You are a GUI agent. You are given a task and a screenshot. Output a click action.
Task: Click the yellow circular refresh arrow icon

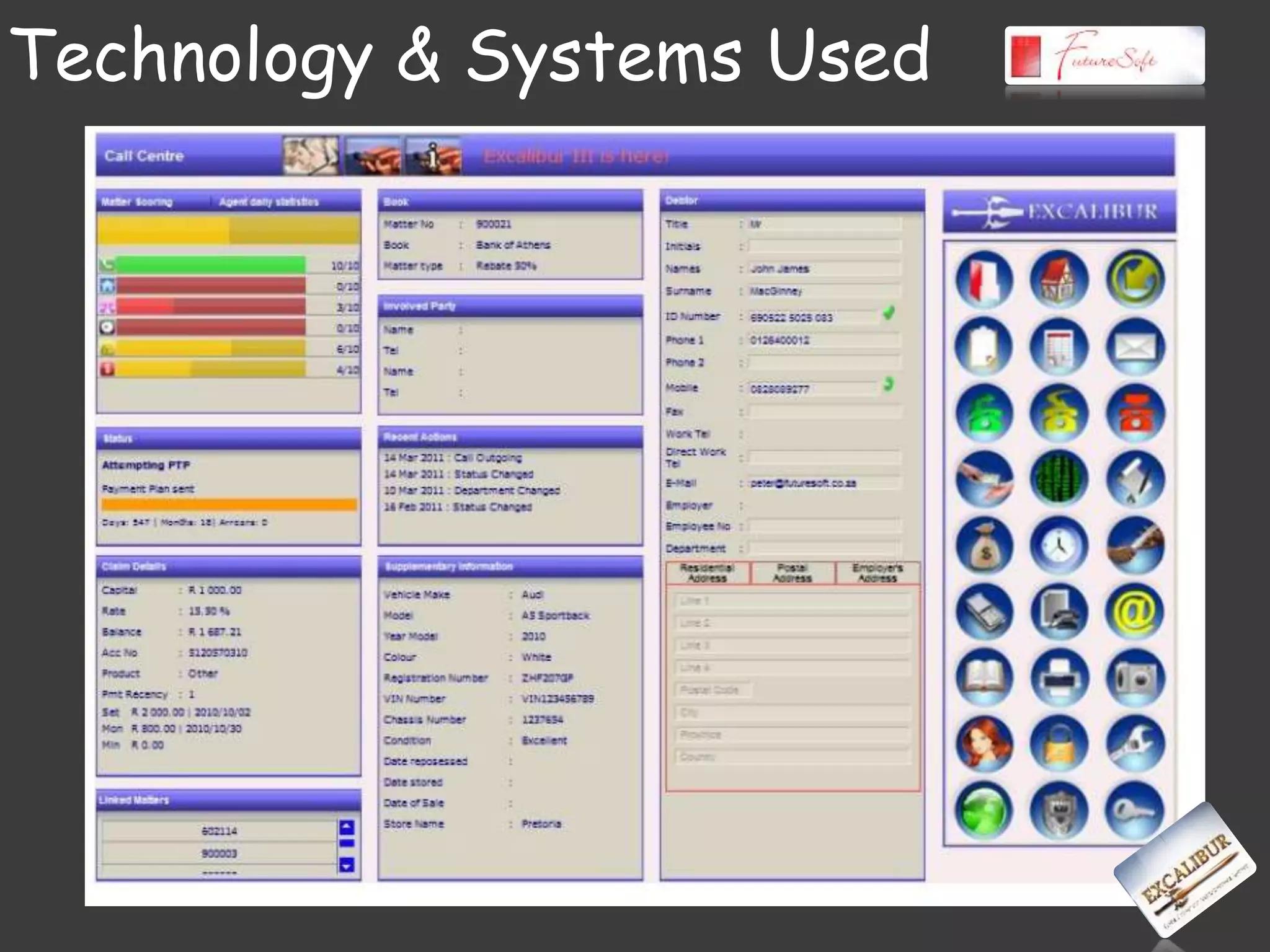tap(1135, 280)
